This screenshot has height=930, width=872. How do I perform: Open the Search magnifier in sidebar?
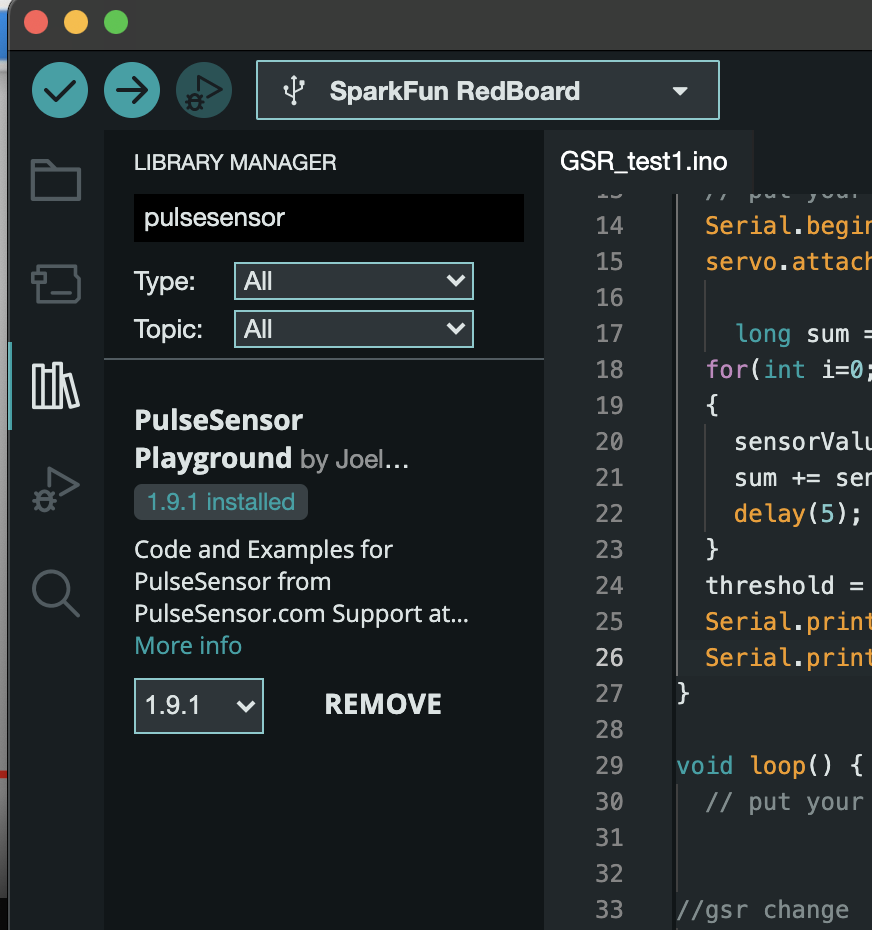coord(55,593)
